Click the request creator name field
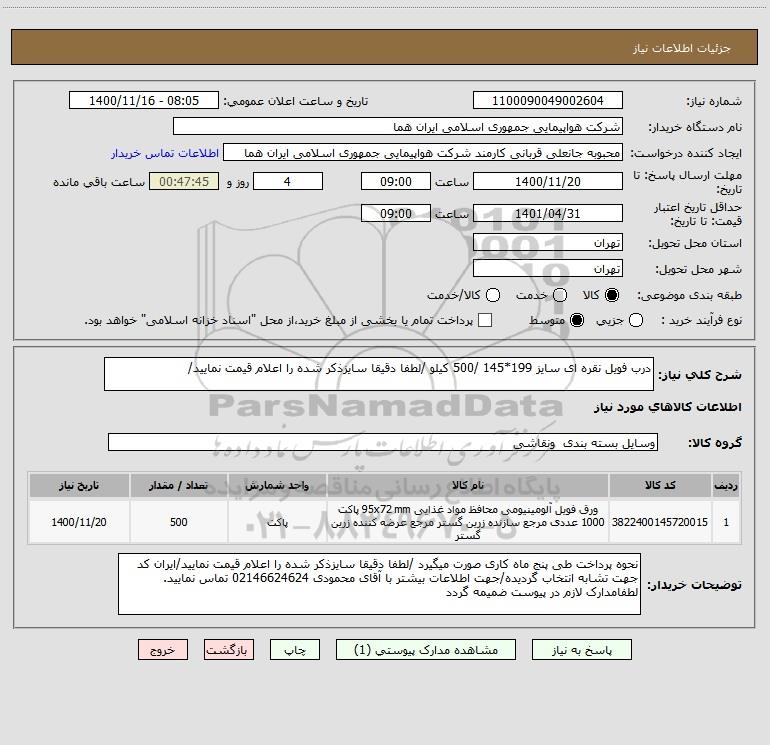The width and height of the screenshot is (770, 745). point(423,152)
